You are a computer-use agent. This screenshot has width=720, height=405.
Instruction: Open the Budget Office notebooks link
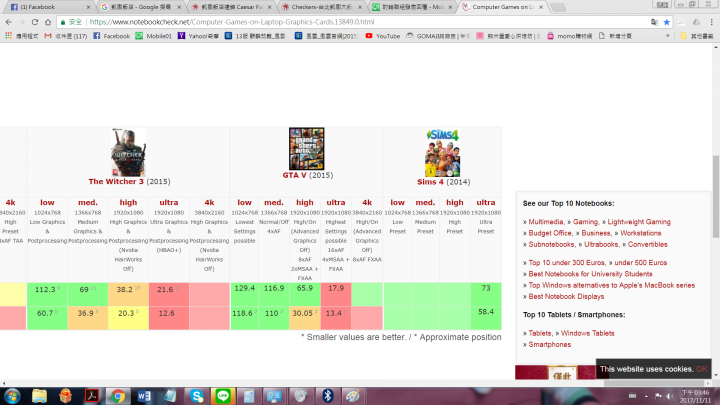(x=550, y=233)
